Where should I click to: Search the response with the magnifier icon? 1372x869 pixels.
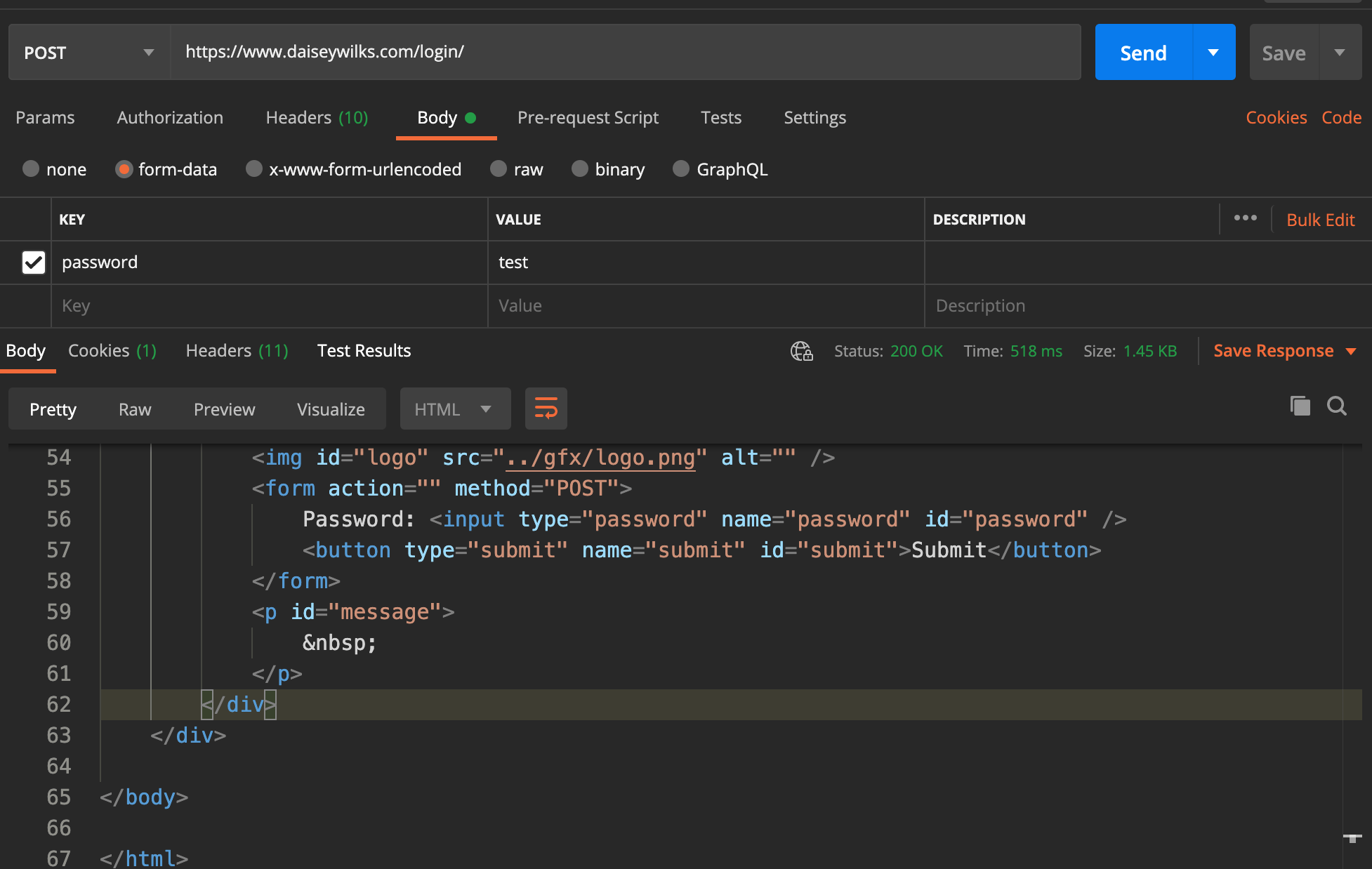point(1336,406)
